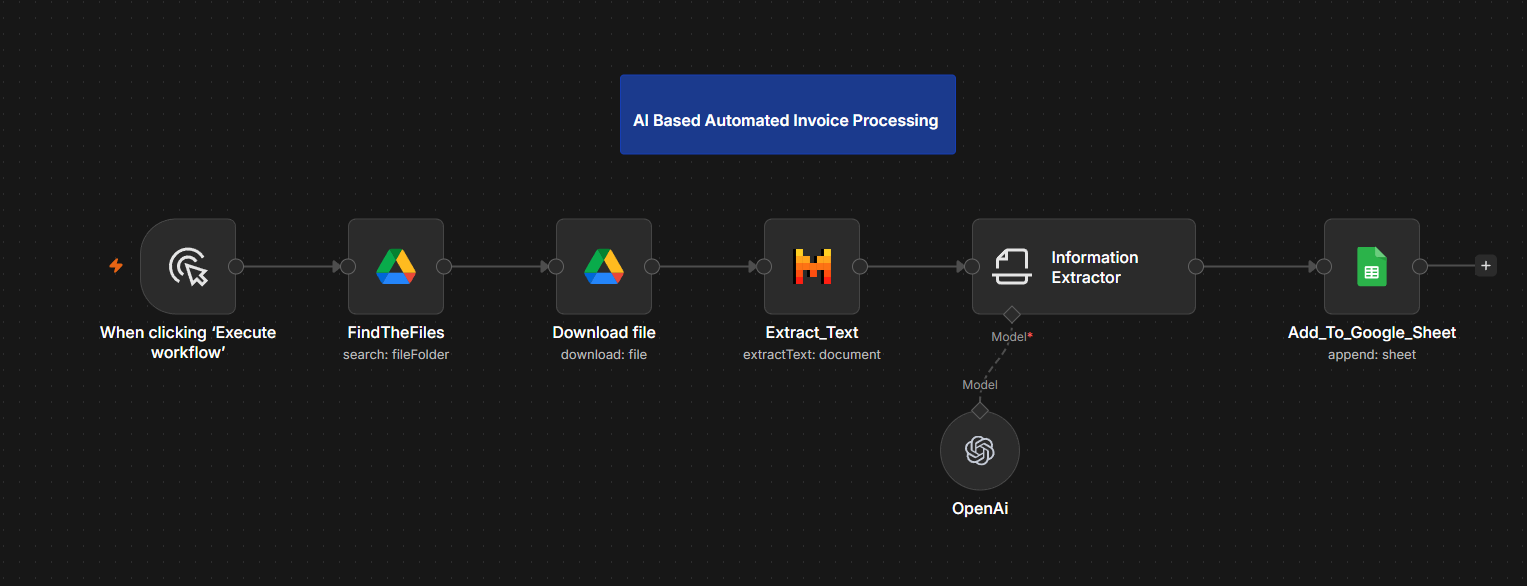
Task: Click the 'Download file' node label
Action: (604, 333)
